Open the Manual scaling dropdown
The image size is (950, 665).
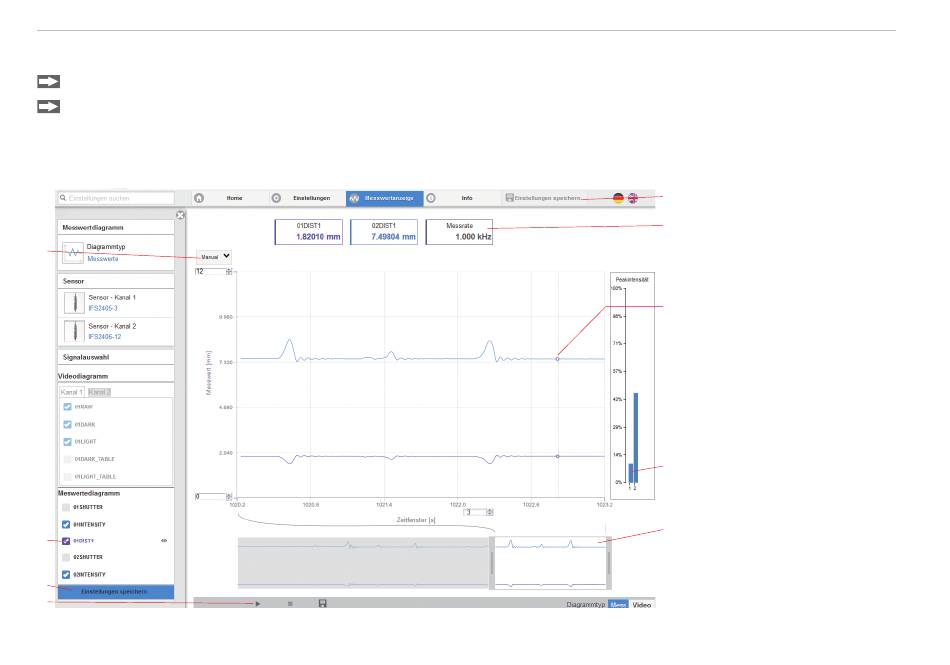coord(214,257)
